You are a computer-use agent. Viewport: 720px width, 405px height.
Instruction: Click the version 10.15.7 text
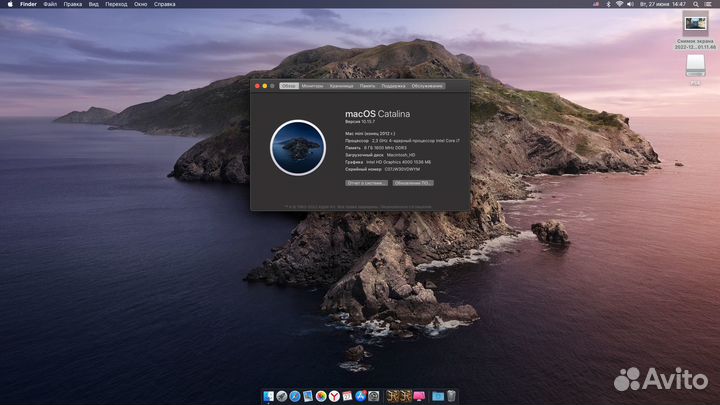[360, 122]
